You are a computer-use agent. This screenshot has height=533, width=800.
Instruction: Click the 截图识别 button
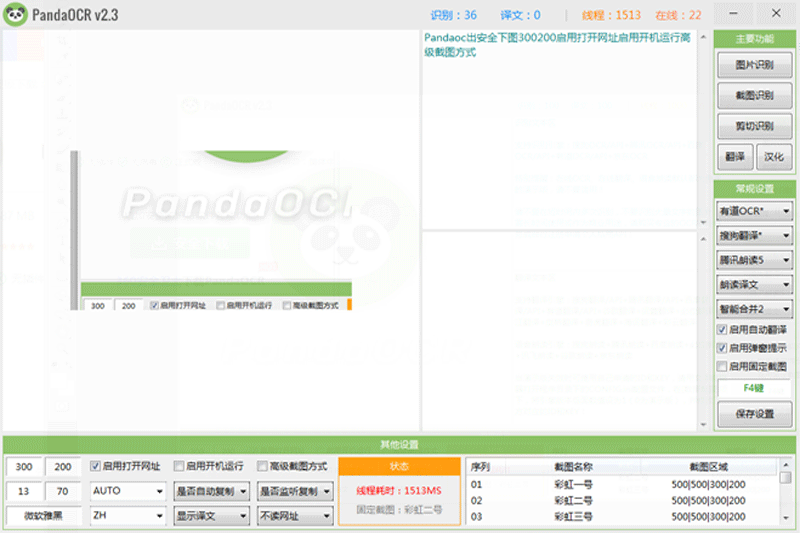(x=754, y=95)
